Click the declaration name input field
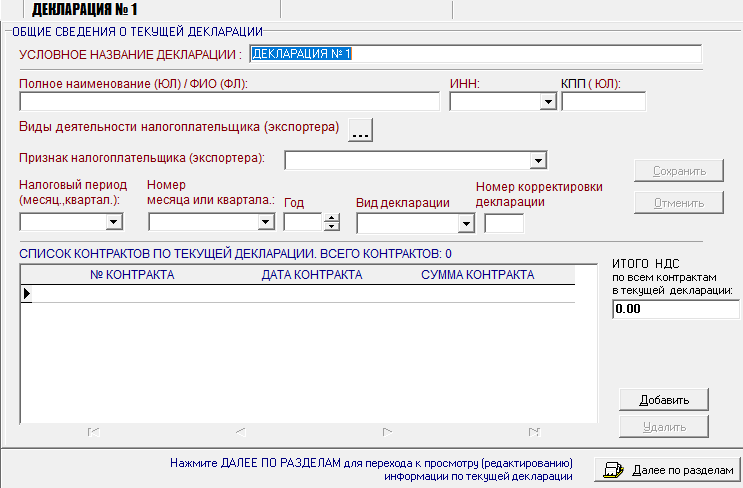The height and width of the screenshot is (488, 743). tap(475, 54)
